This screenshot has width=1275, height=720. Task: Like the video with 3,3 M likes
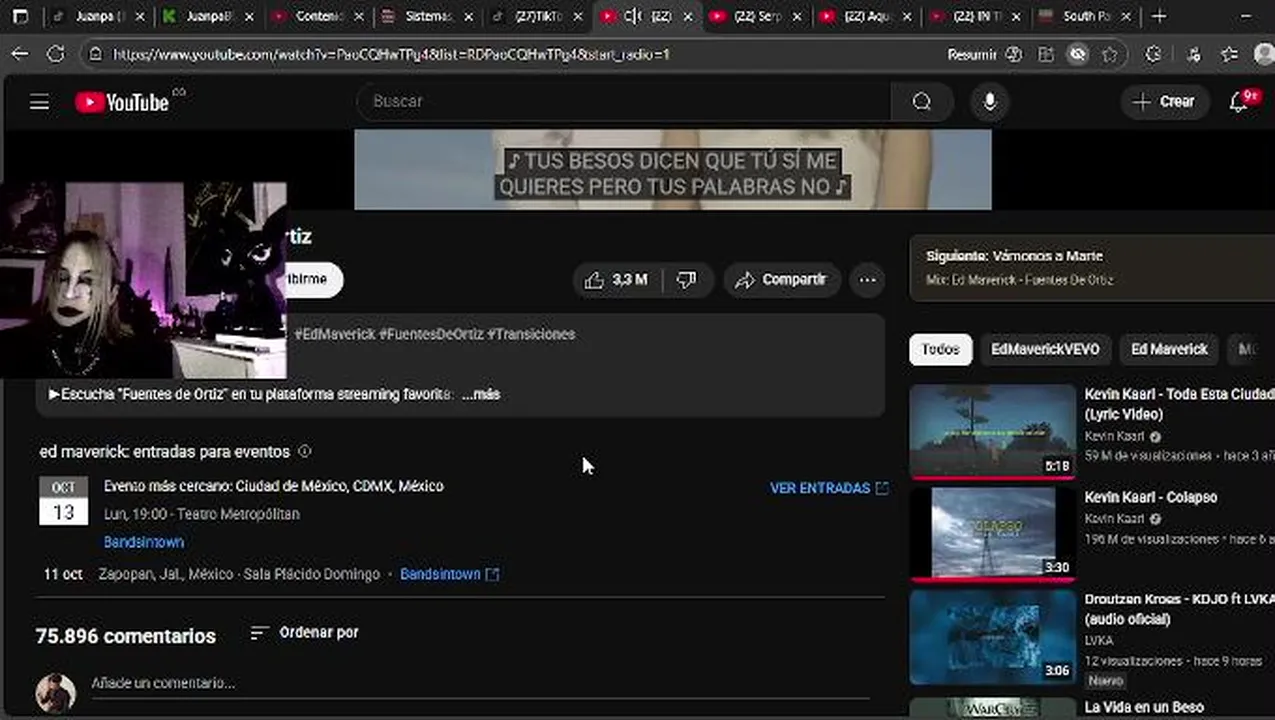(616, 280)
